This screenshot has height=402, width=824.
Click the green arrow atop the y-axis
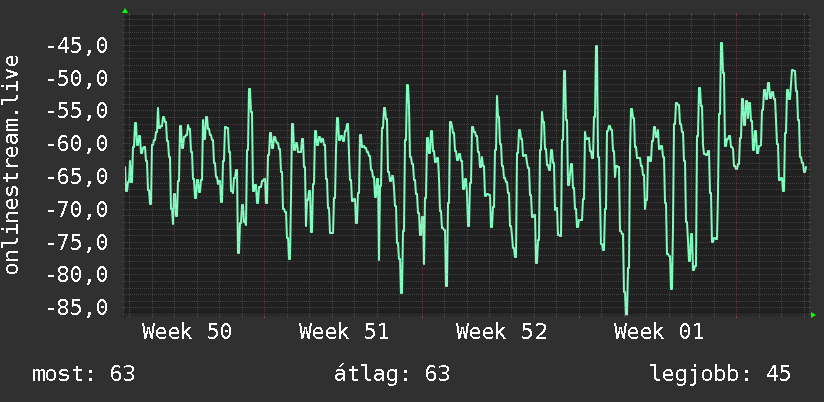tap(125, 11)
